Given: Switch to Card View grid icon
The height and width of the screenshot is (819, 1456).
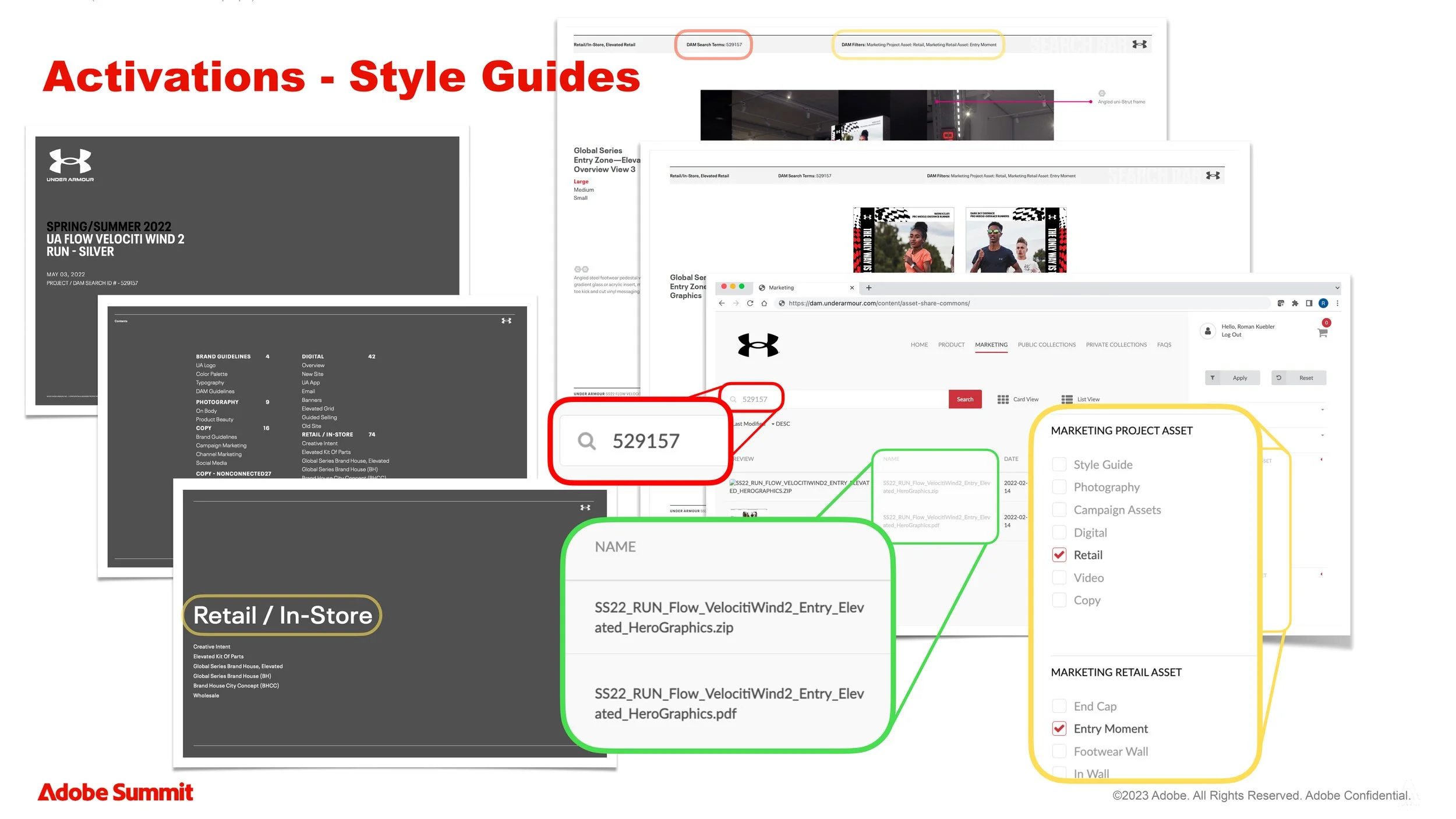Looking at the screenshot, I should (x=1003, y=400).
